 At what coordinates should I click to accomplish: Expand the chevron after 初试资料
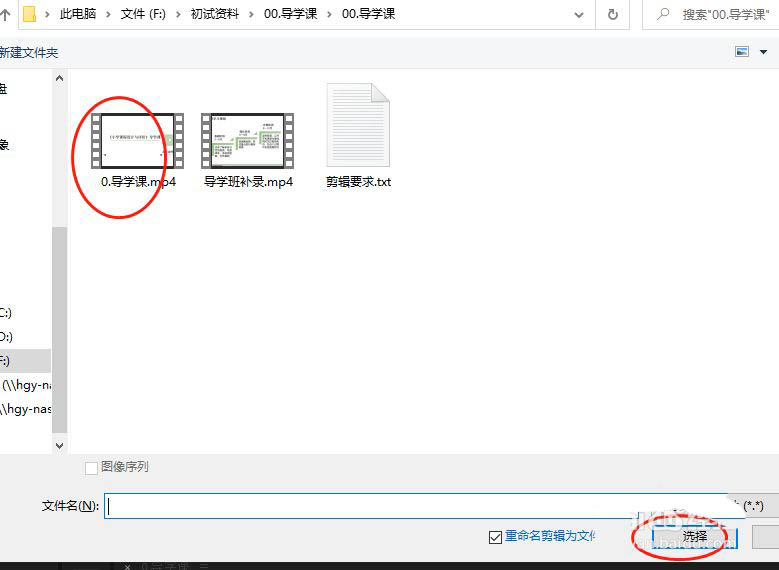(251, 15)
